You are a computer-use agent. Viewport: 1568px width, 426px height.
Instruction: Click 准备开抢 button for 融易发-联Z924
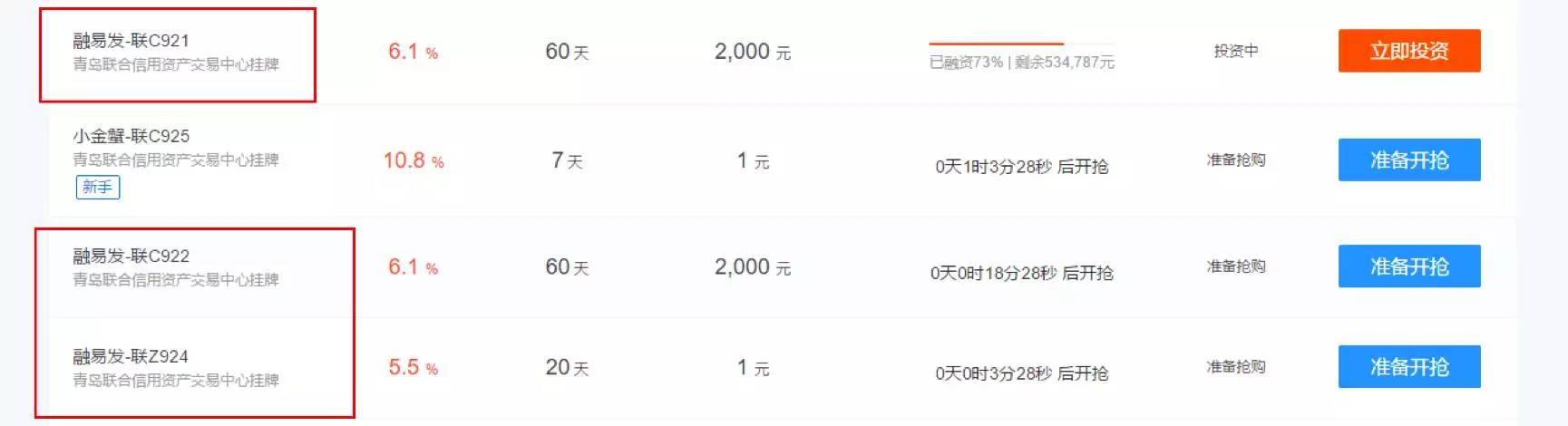coord(1408,367)
